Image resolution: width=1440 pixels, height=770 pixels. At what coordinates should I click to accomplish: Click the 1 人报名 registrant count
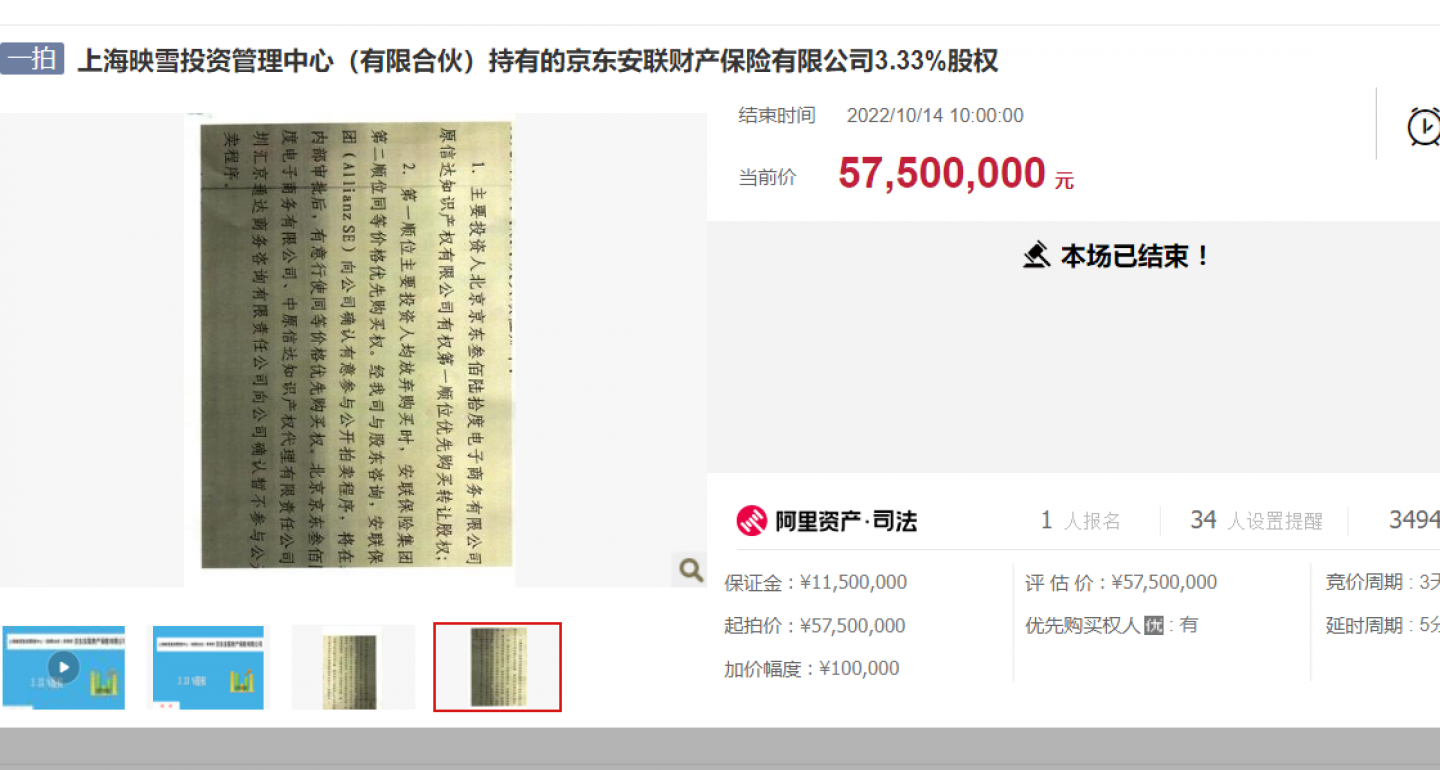coord(1080,521)
